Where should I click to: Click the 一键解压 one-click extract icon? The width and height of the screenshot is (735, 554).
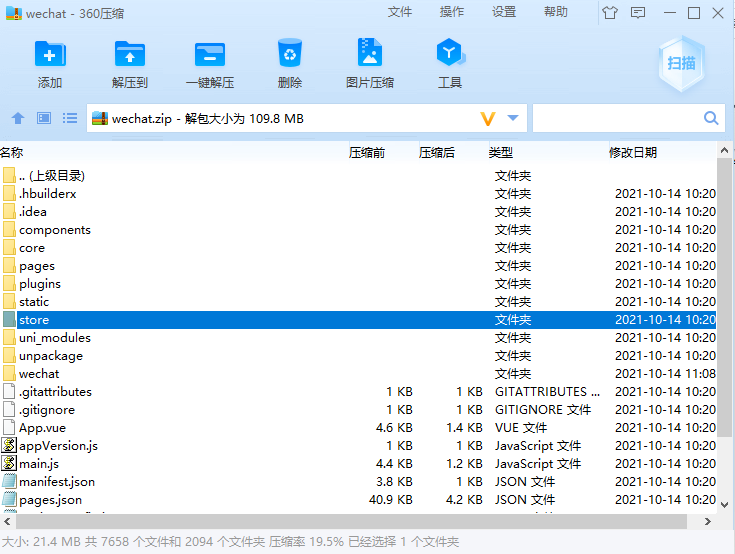[210, 63]
